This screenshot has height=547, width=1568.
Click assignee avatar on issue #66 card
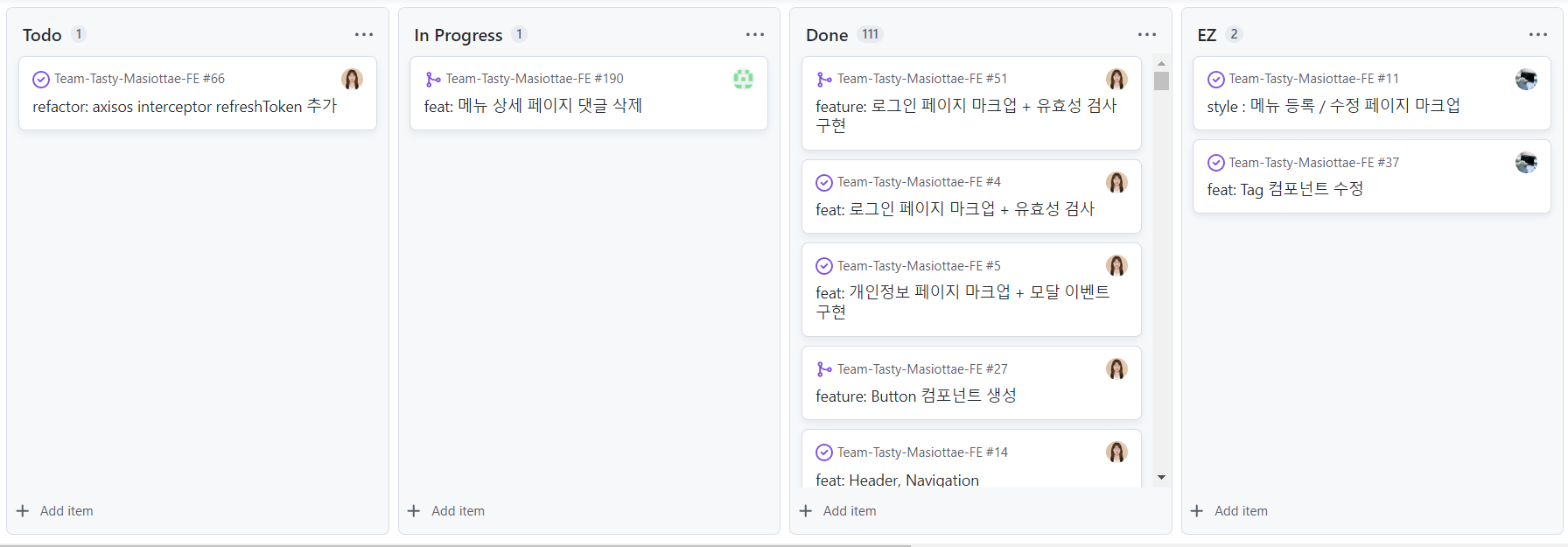[x=353, y=80]
